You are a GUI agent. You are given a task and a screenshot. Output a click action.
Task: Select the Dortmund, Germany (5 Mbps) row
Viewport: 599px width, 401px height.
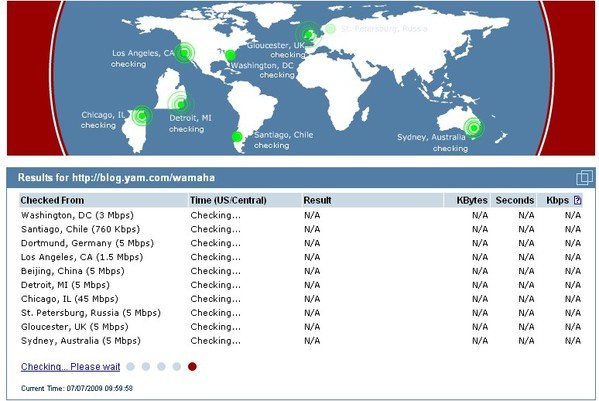[x=301, y=243]
